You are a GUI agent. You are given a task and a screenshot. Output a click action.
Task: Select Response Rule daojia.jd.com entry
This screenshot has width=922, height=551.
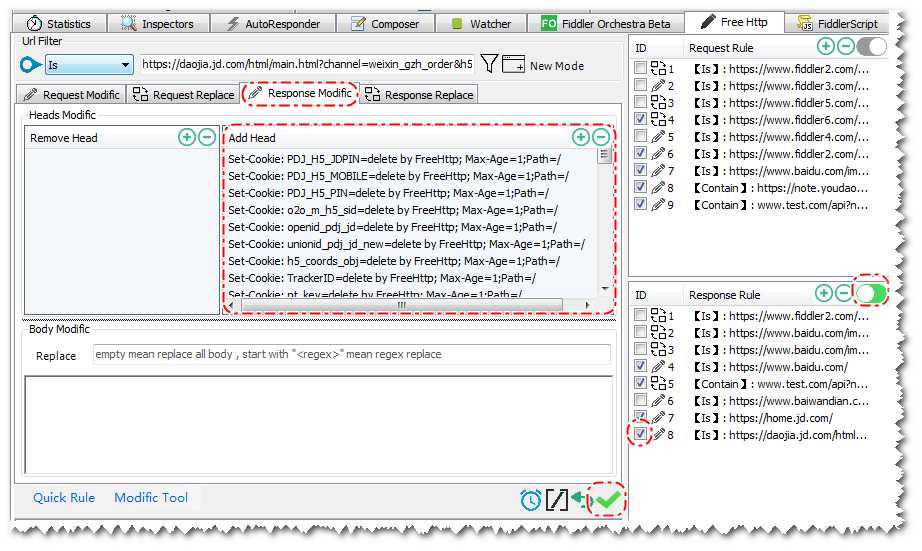780,435
